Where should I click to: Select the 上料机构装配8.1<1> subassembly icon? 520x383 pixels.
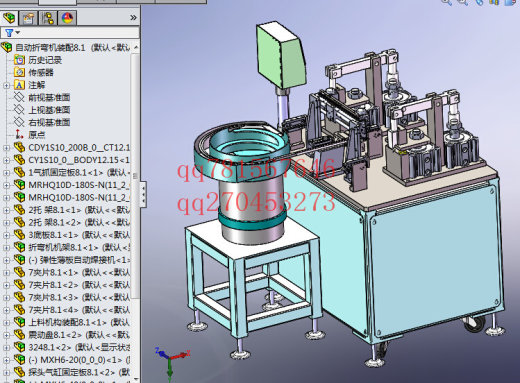pos(19,322)
